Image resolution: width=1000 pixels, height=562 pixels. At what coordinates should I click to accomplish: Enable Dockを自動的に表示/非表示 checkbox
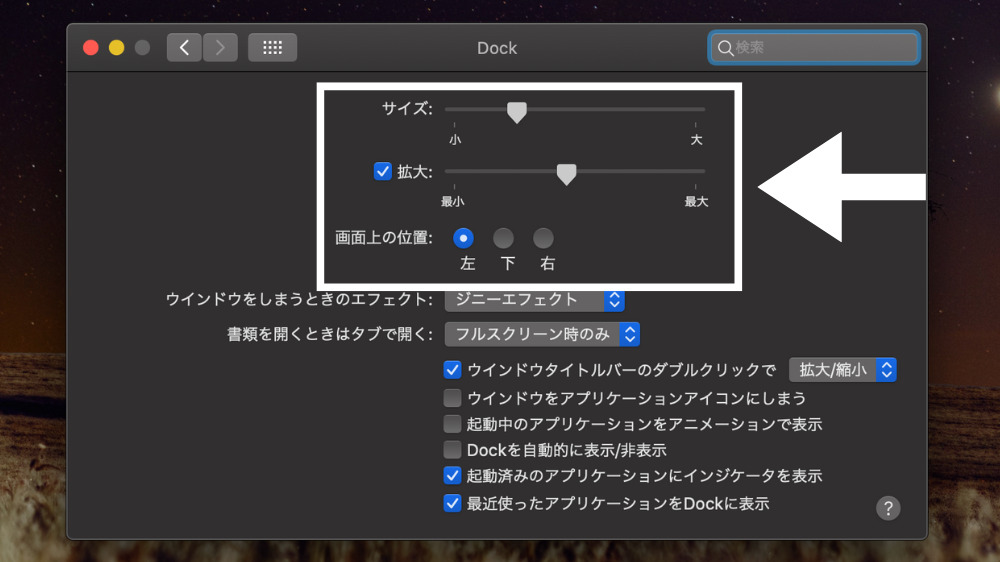(452, 450)
